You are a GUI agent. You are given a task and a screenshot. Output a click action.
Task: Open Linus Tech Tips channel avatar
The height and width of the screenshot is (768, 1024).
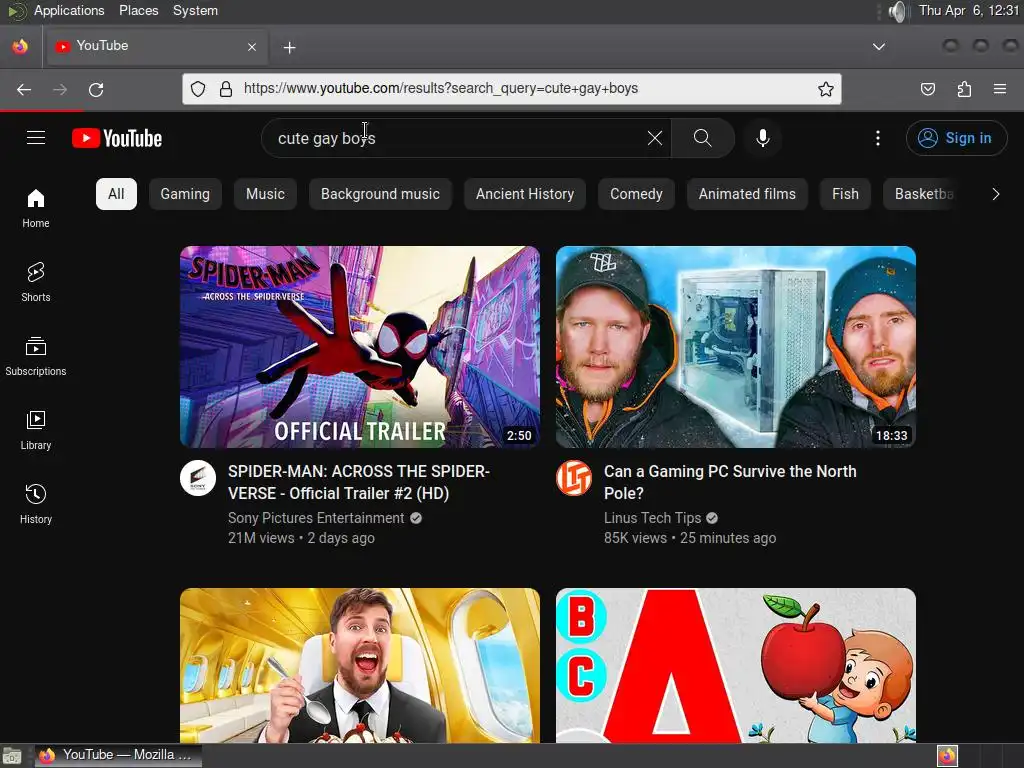pos(574,478)
